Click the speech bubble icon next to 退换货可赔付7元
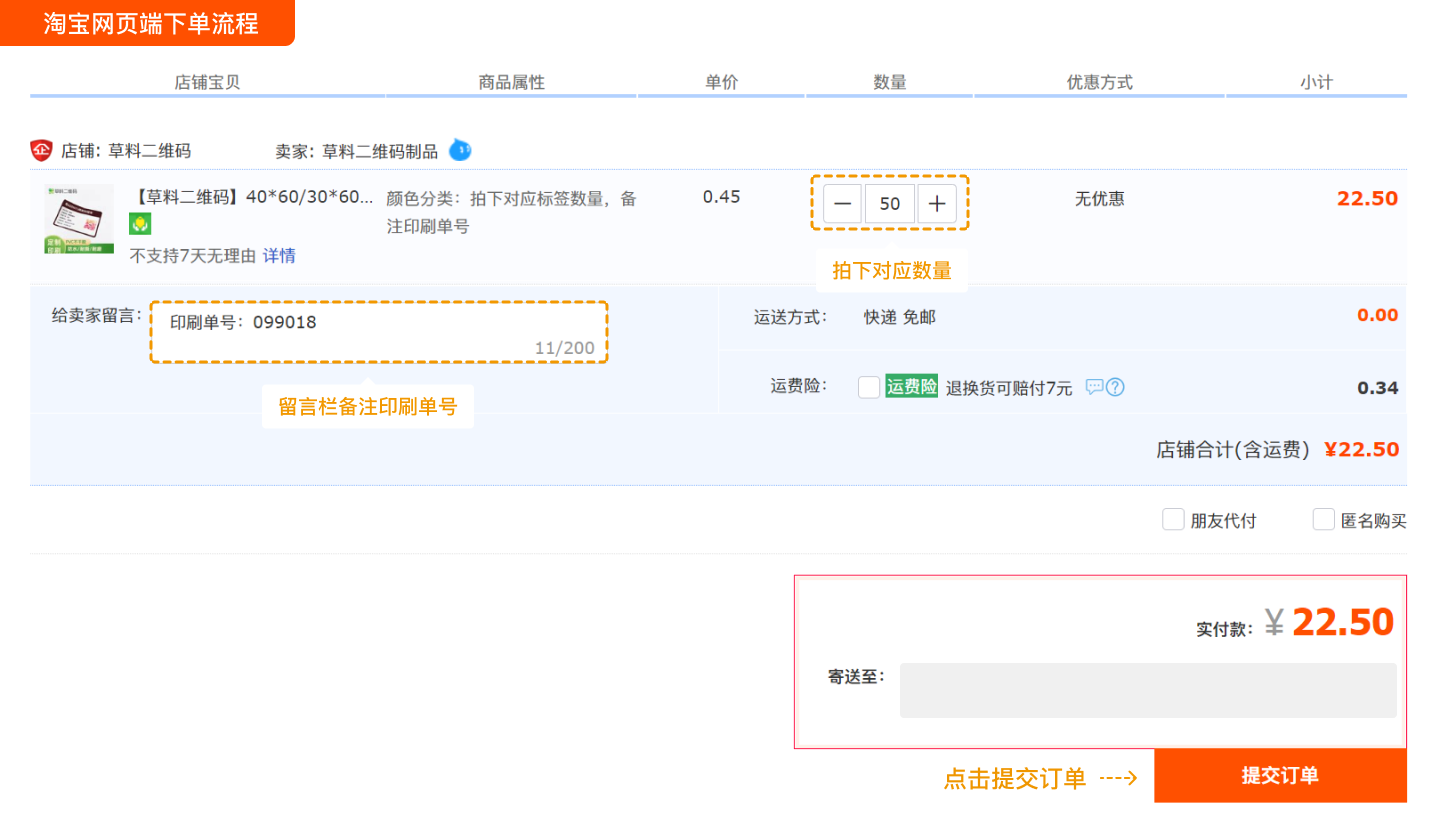The width and height of the screenshot is (1440, 838). coord(1094,387)
